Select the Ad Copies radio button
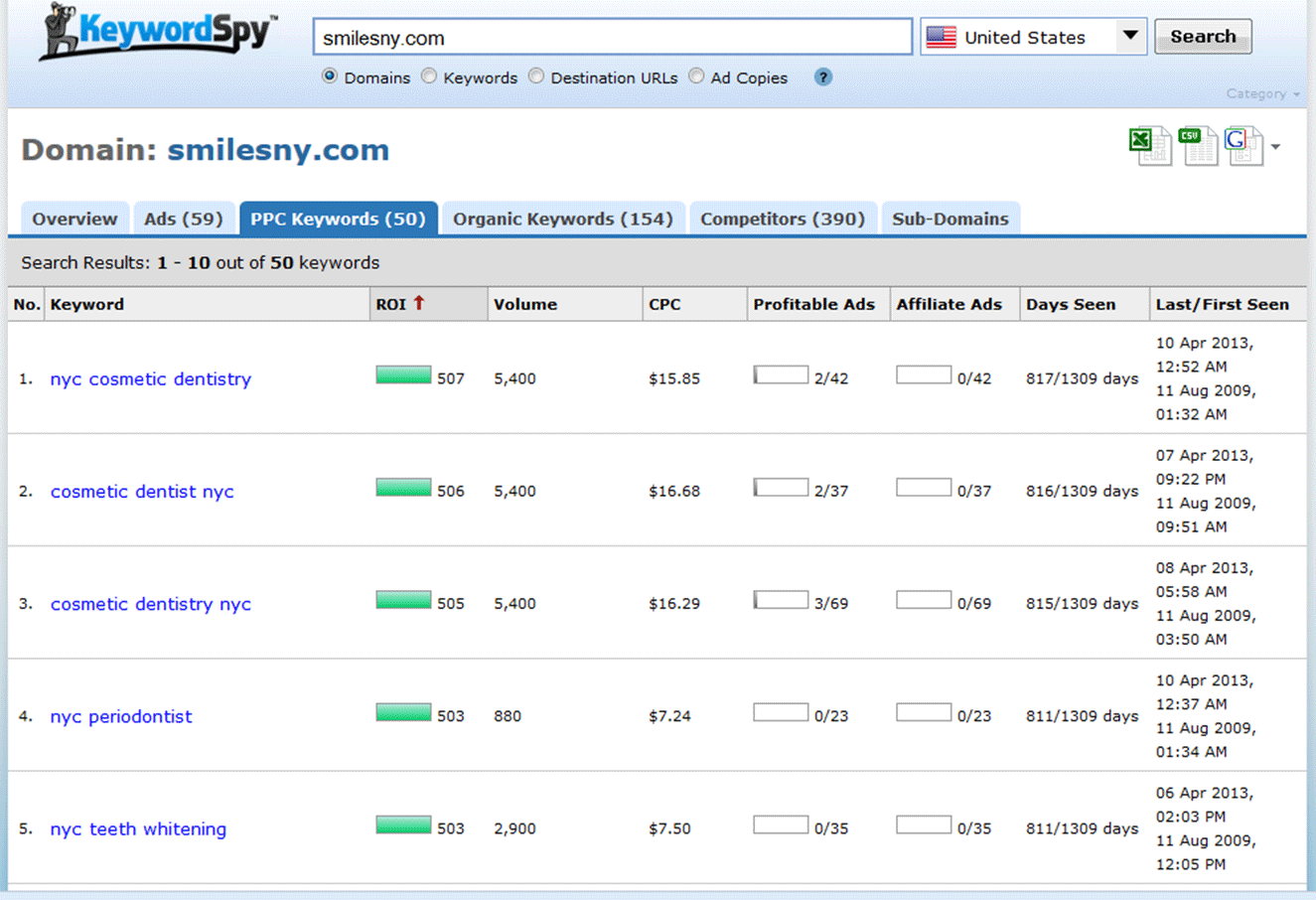The image size is (1316, 900). pos(696,76)
